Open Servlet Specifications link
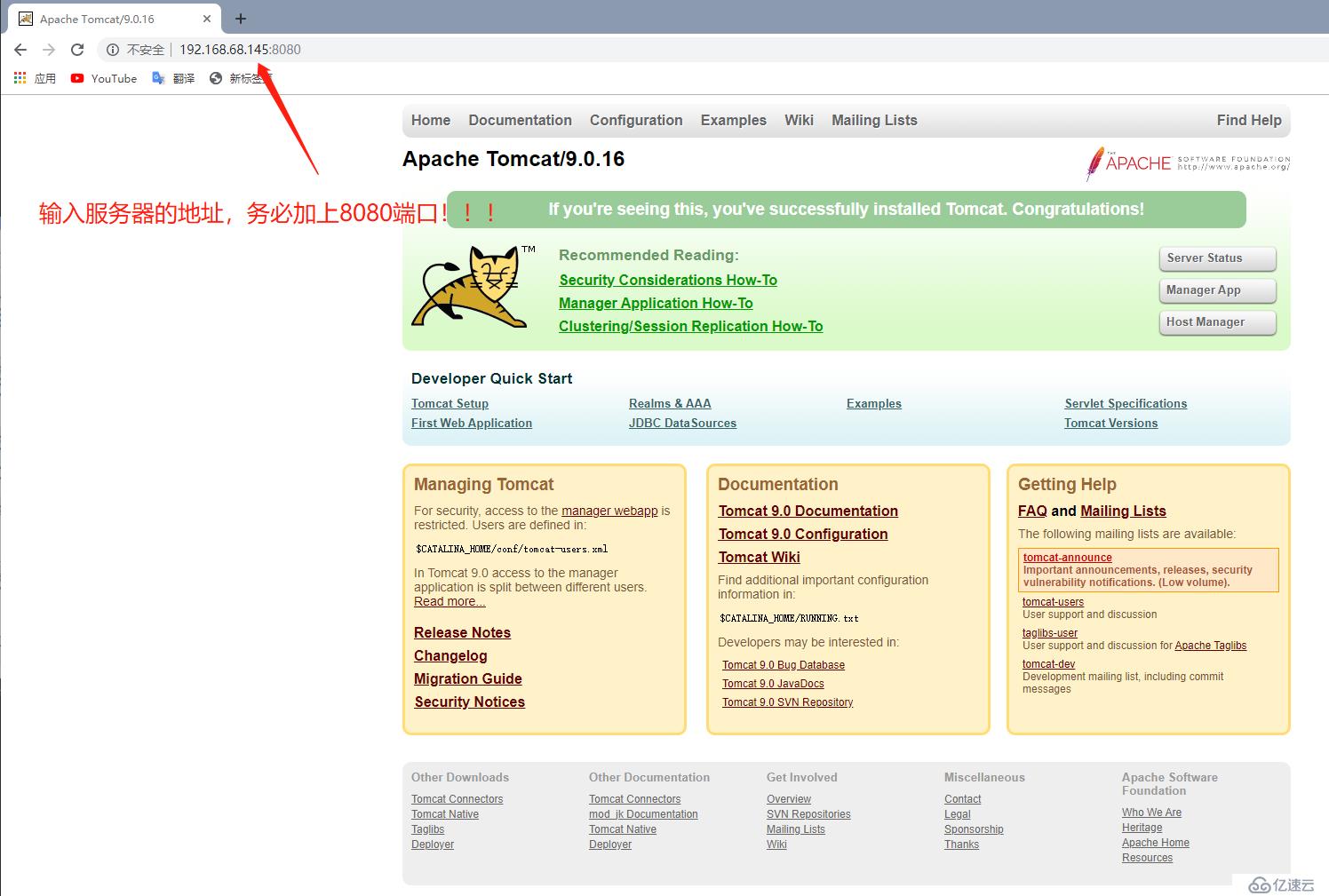Screen dimensions: 1329x896 coord(1126,403)
